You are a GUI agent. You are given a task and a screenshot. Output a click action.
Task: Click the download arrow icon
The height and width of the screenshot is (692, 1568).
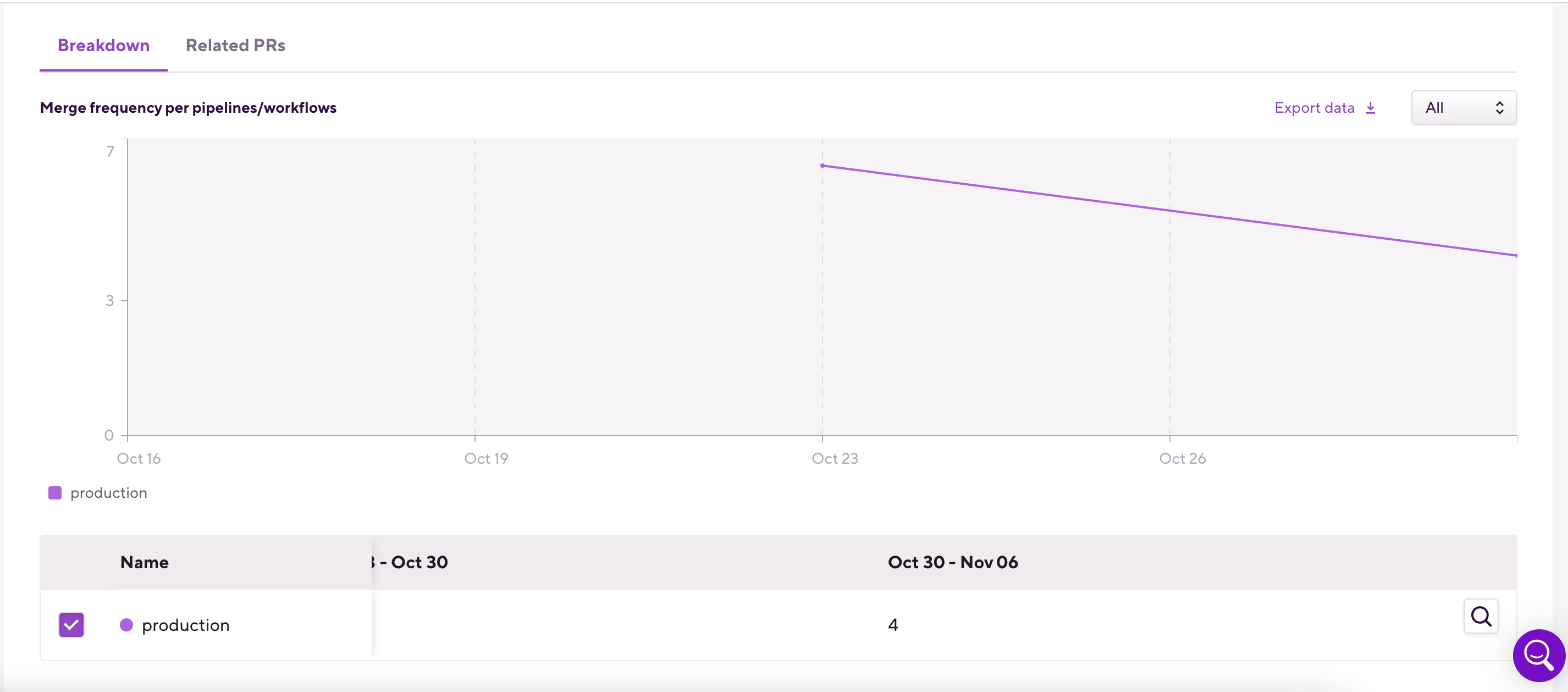click(1370, 108)
